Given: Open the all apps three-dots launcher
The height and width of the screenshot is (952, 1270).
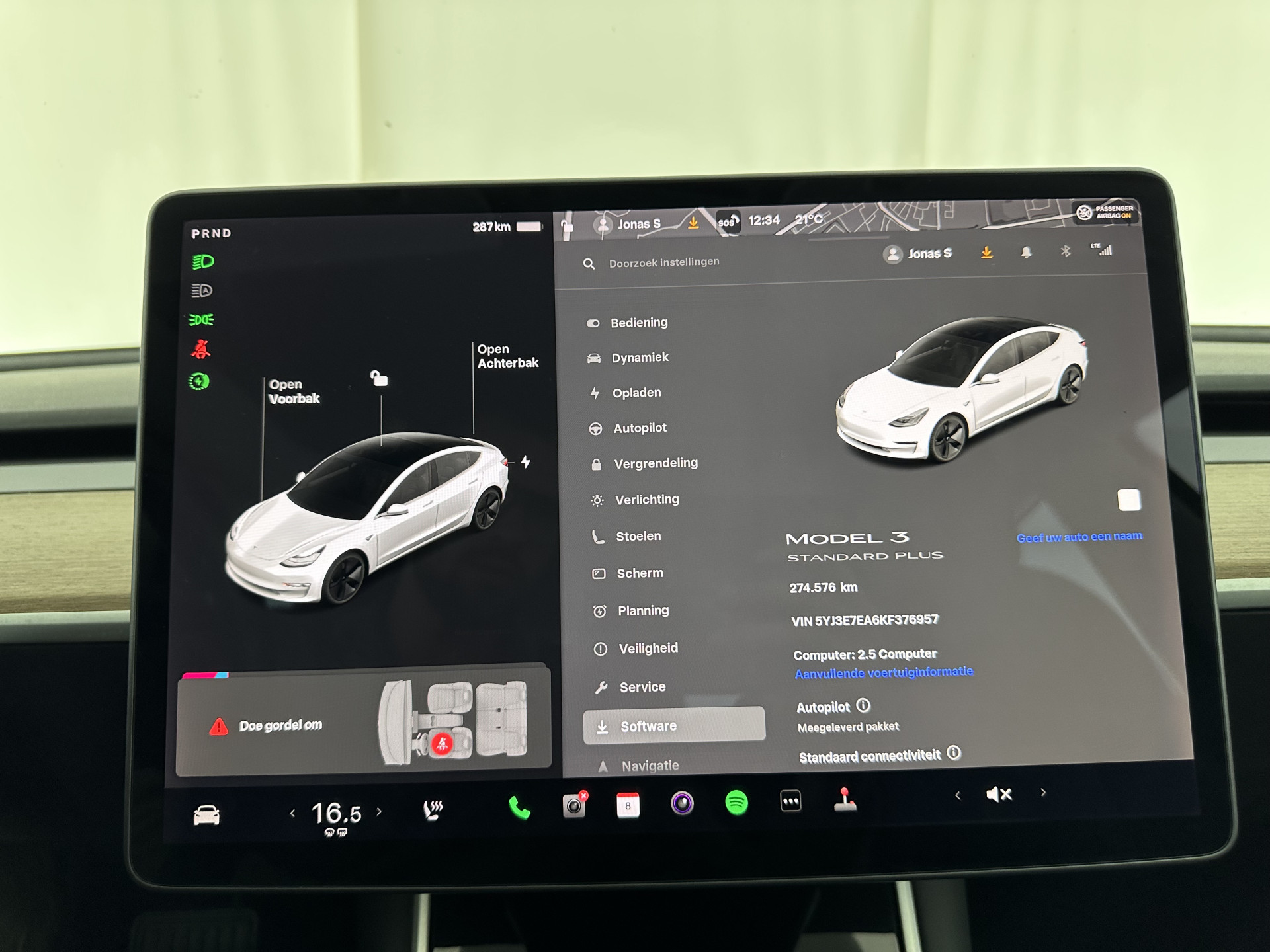Looking at the screenshot, I should pyautogui.click(x=790, y=801).
